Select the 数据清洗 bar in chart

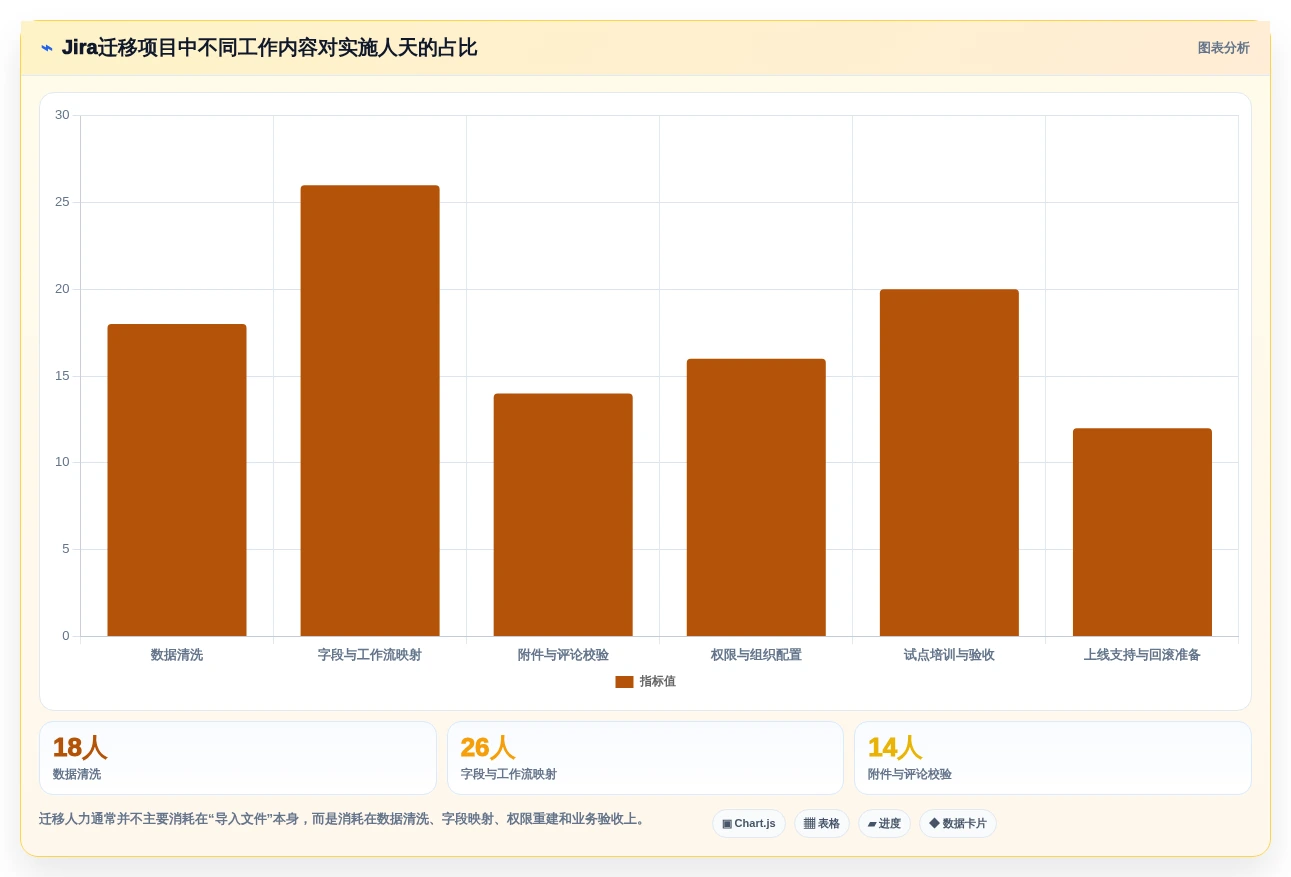coord(177,480)
